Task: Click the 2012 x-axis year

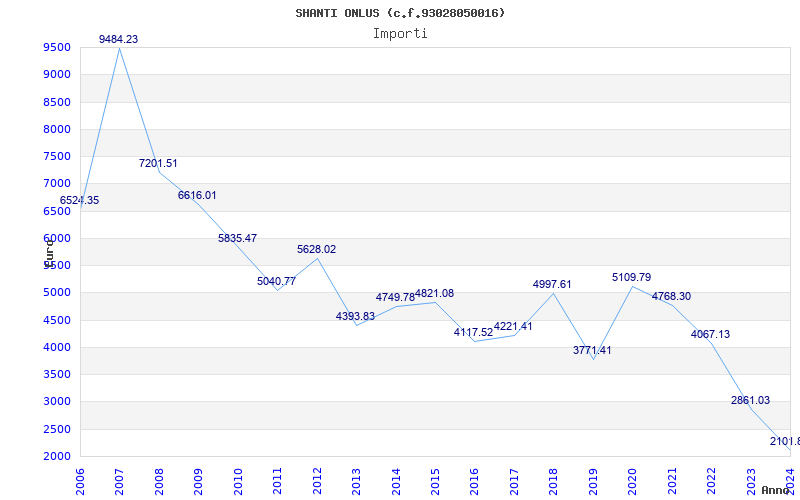Action: (x=317, y=482)
